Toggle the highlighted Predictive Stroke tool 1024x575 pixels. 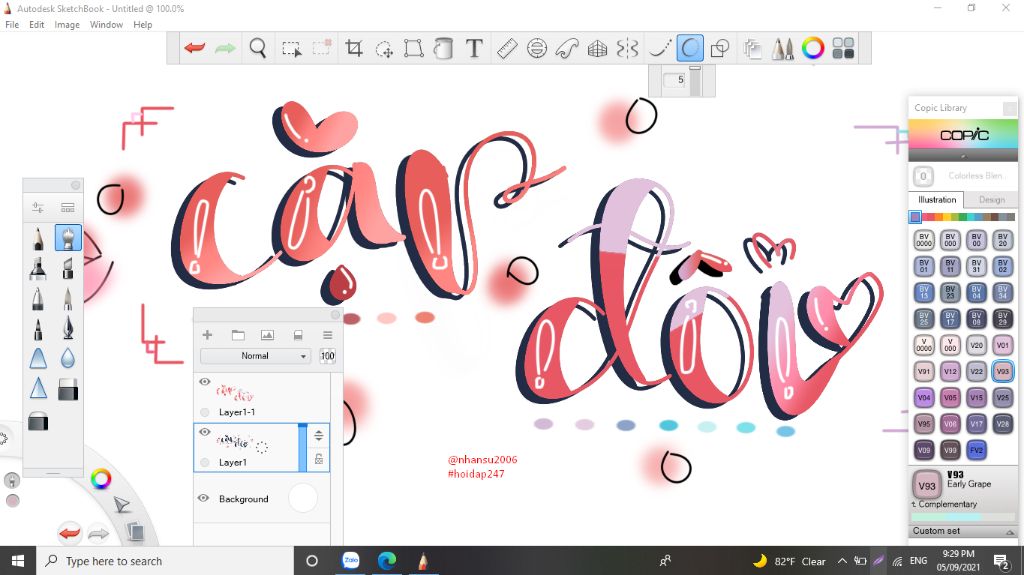point(690,48)
